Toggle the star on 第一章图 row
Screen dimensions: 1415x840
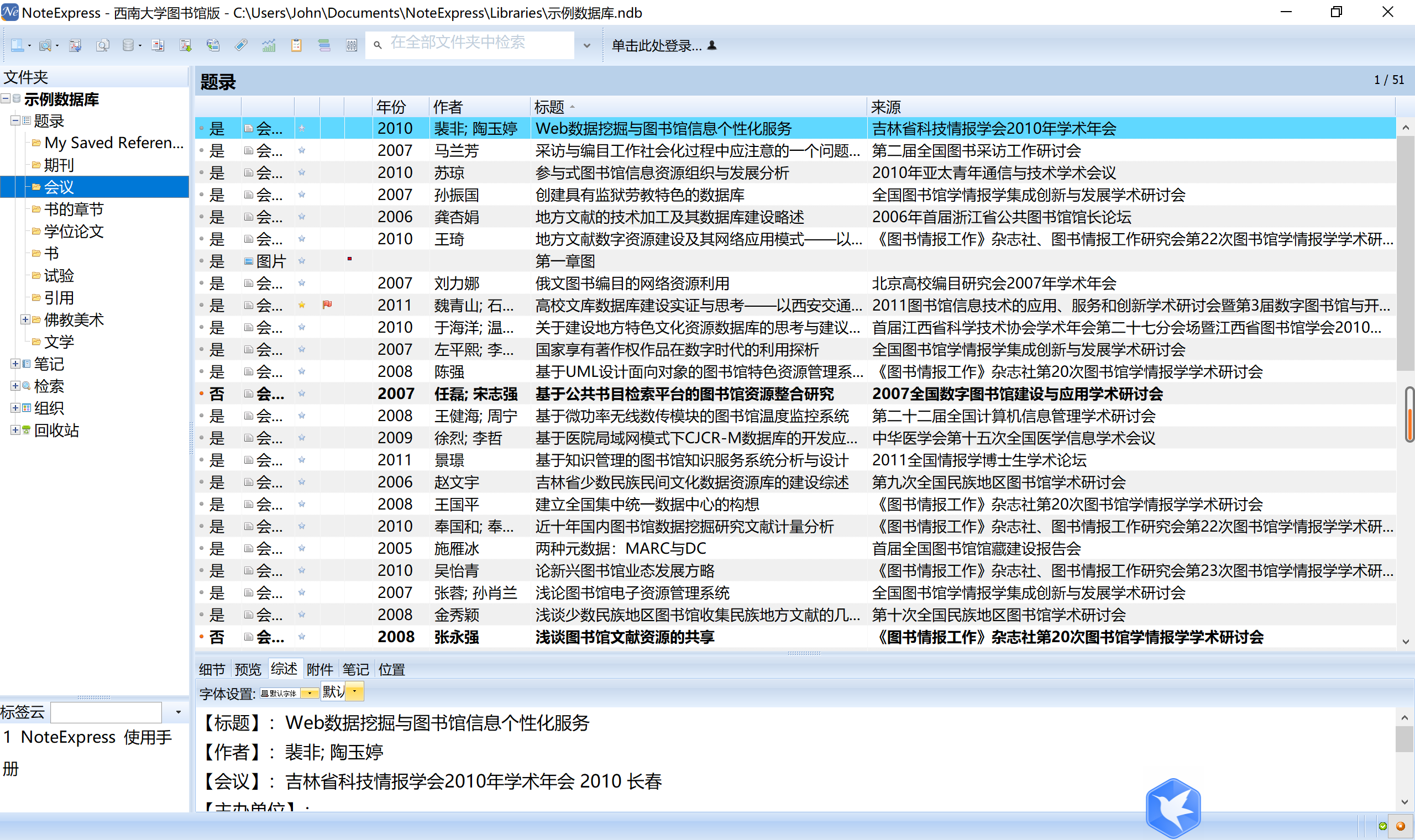click(x=302, y=261)
